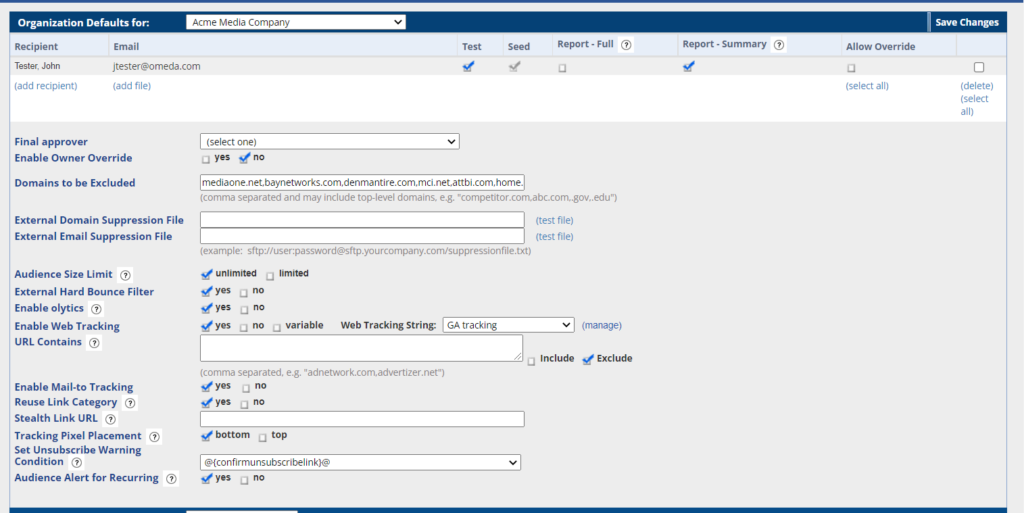Click the delete link
This screenshot has width=1024, height=513.
976,86
